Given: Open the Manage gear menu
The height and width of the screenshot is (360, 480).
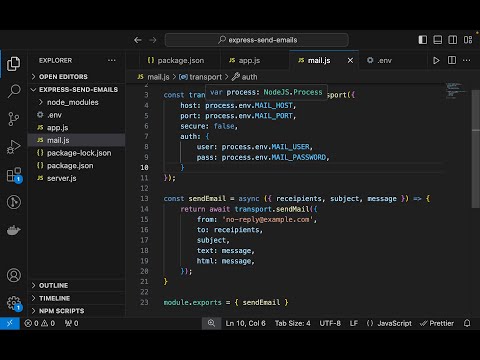Looking at the screenshot, I should 14,303.
